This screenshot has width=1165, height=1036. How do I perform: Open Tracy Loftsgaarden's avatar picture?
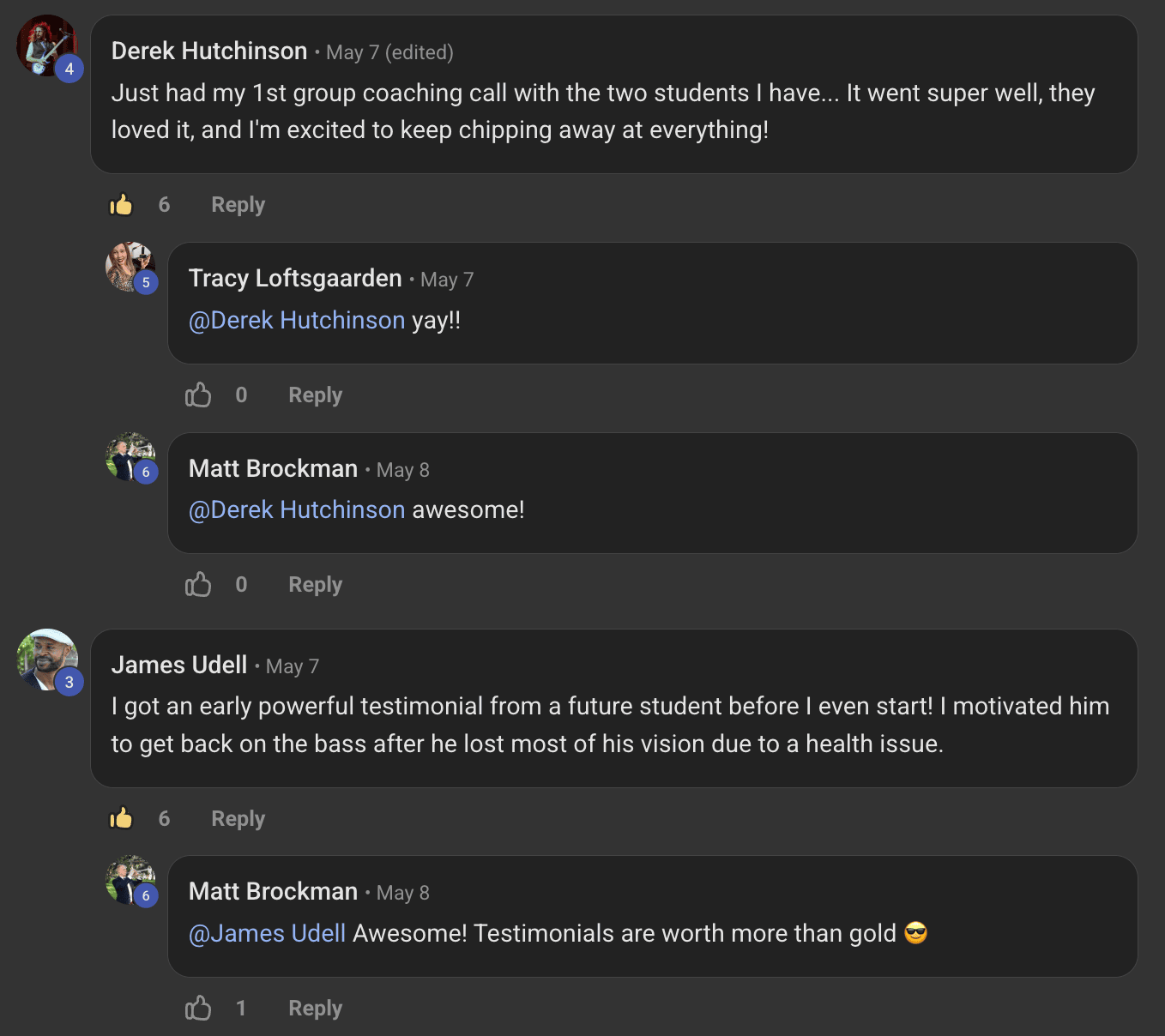tap(129, 266)
